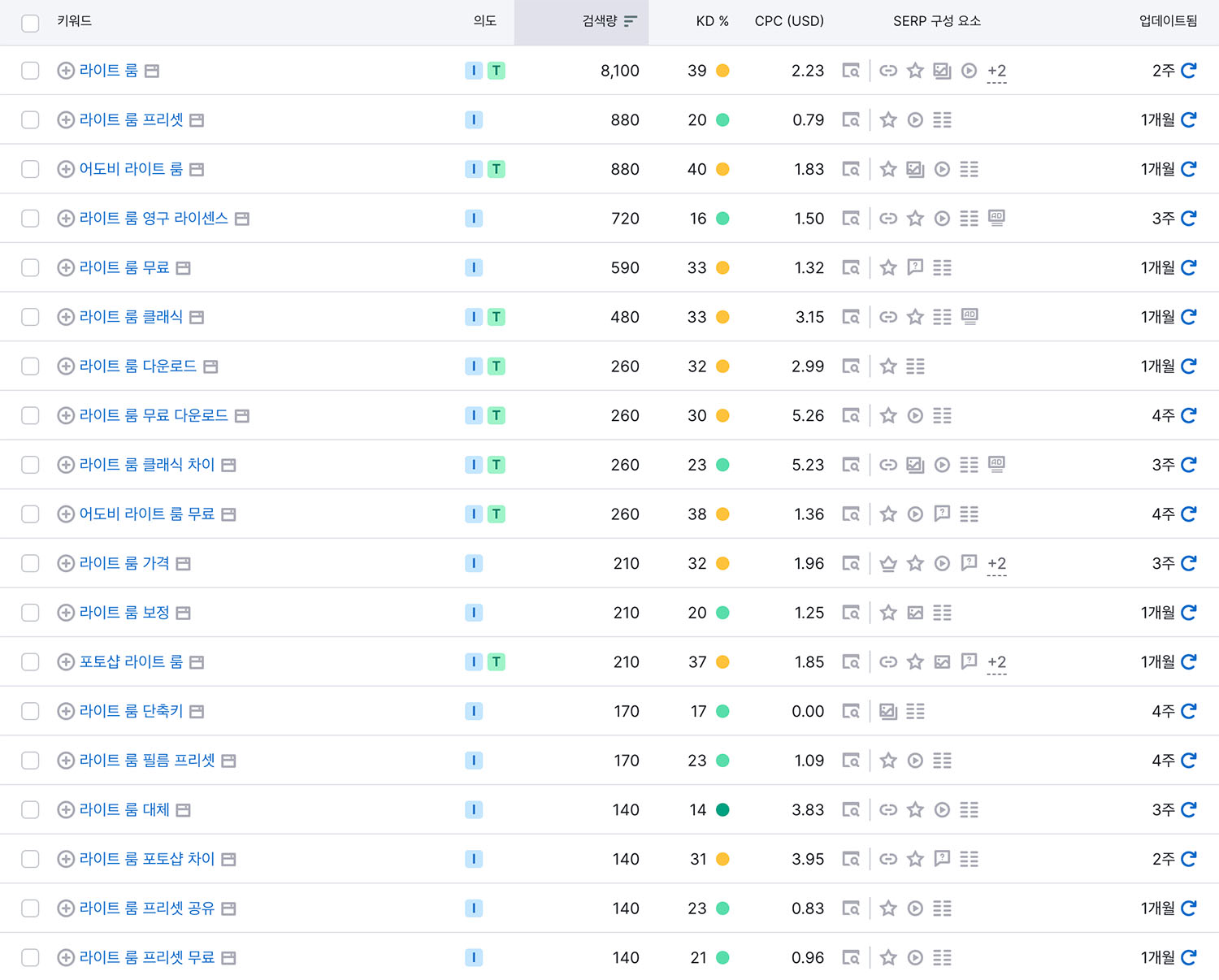
Task: Sort by 업데이트됨 column header
Action: pos(1168,21)
